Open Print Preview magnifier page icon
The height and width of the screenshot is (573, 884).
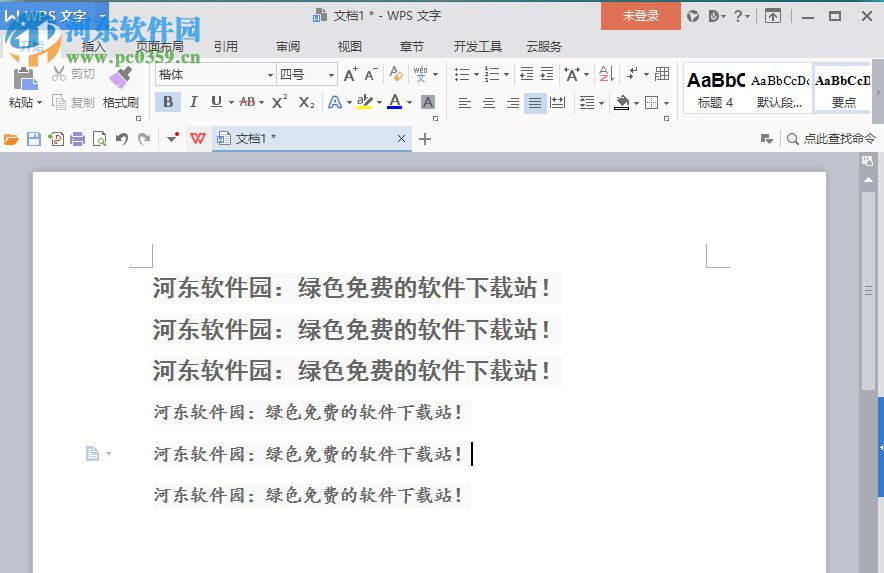99,139
